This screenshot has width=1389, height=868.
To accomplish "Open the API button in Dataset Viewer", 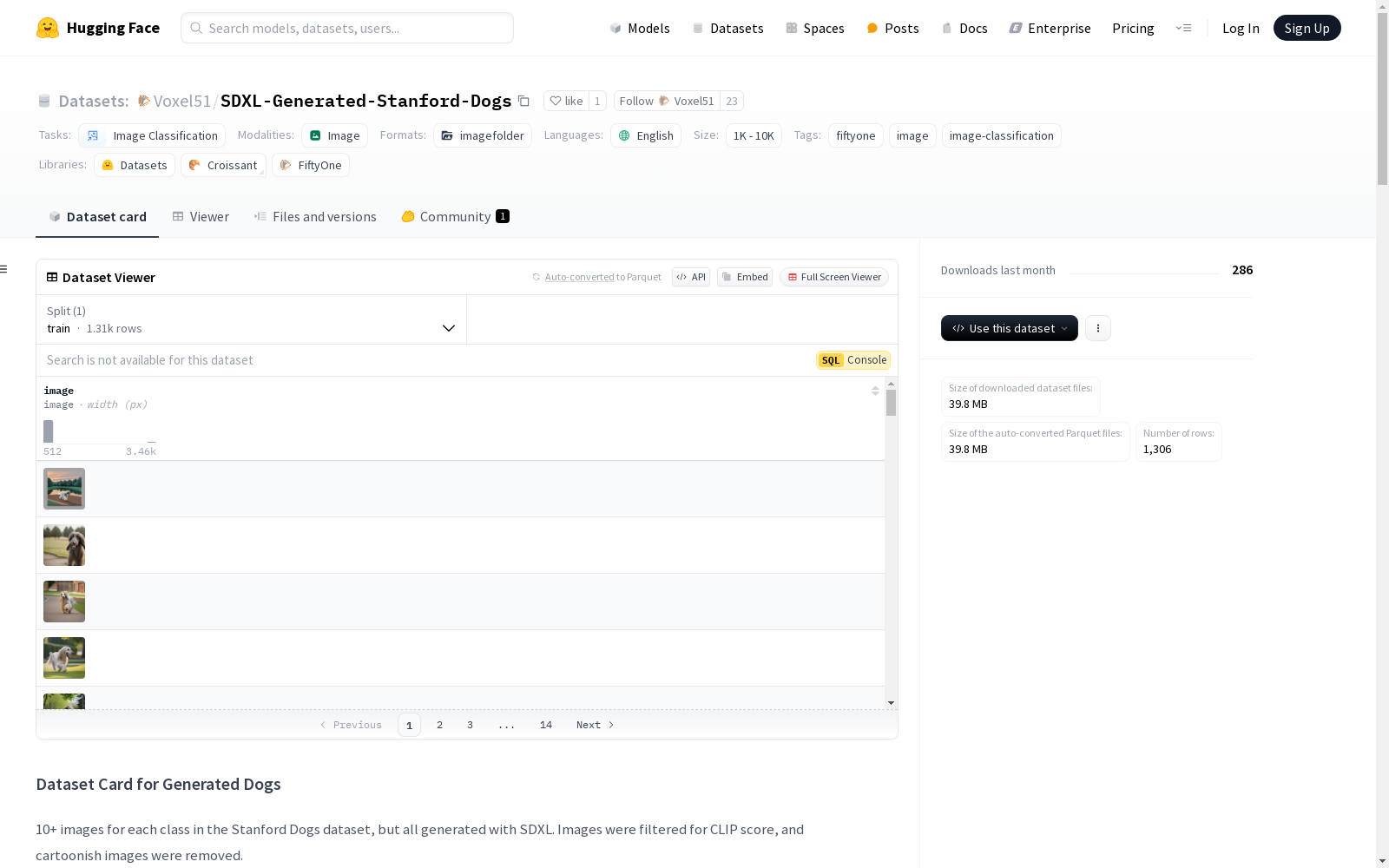I will coord(691,277).
